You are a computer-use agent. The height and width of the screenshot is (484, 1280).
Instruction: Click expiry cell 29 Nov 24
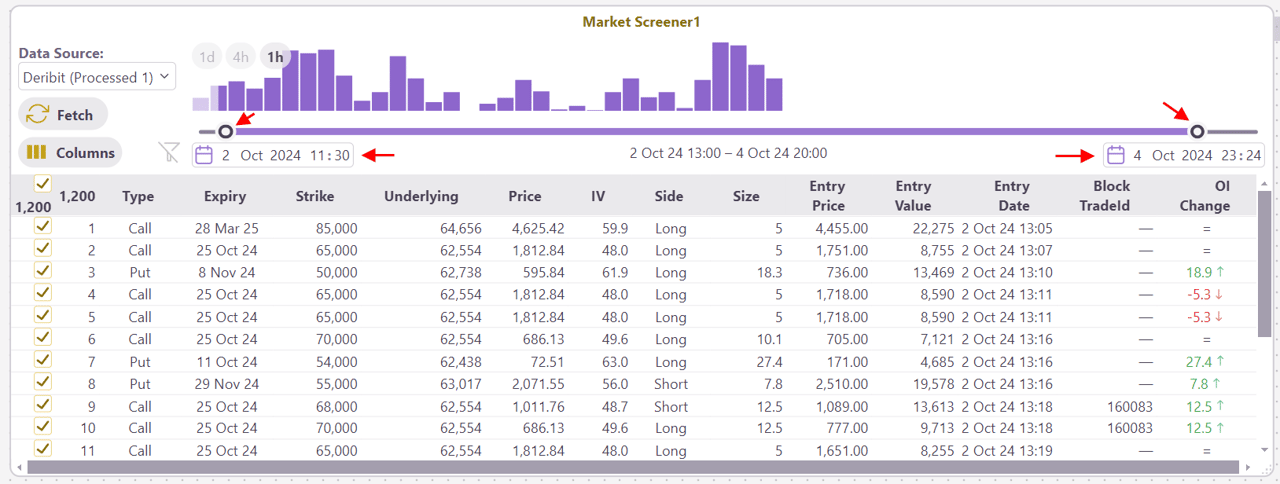(227, 383)
